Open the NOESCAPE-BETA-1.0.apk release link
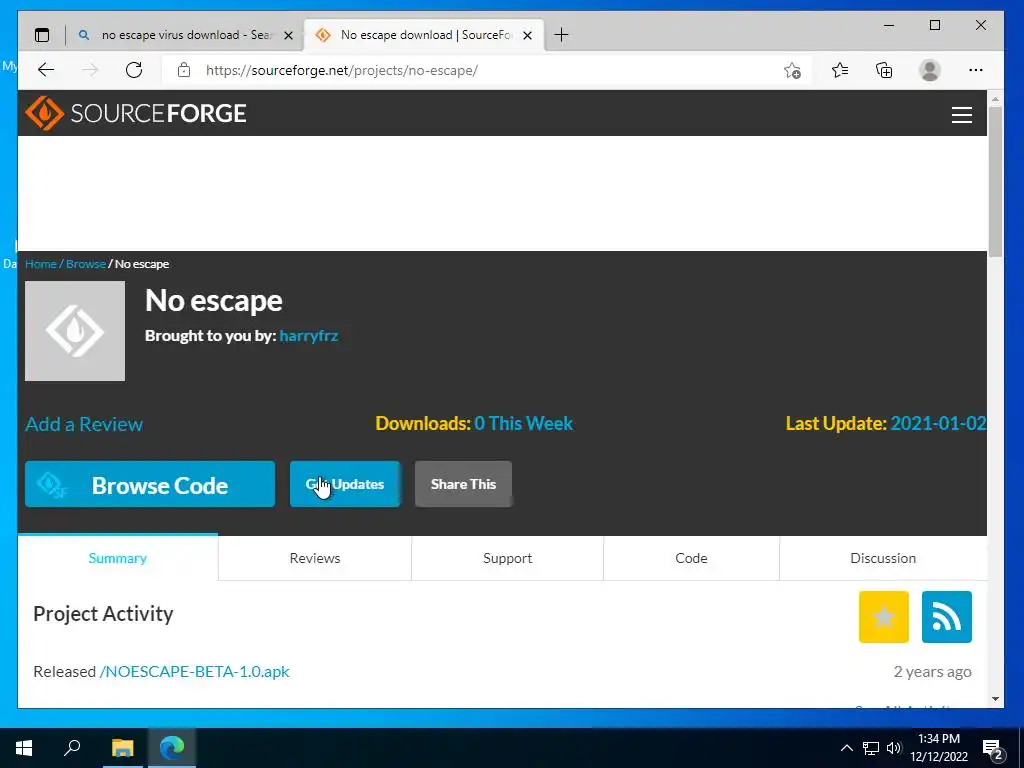Image resolution: width=1024 pixels, height=768 pixels. tap(195, 671)
